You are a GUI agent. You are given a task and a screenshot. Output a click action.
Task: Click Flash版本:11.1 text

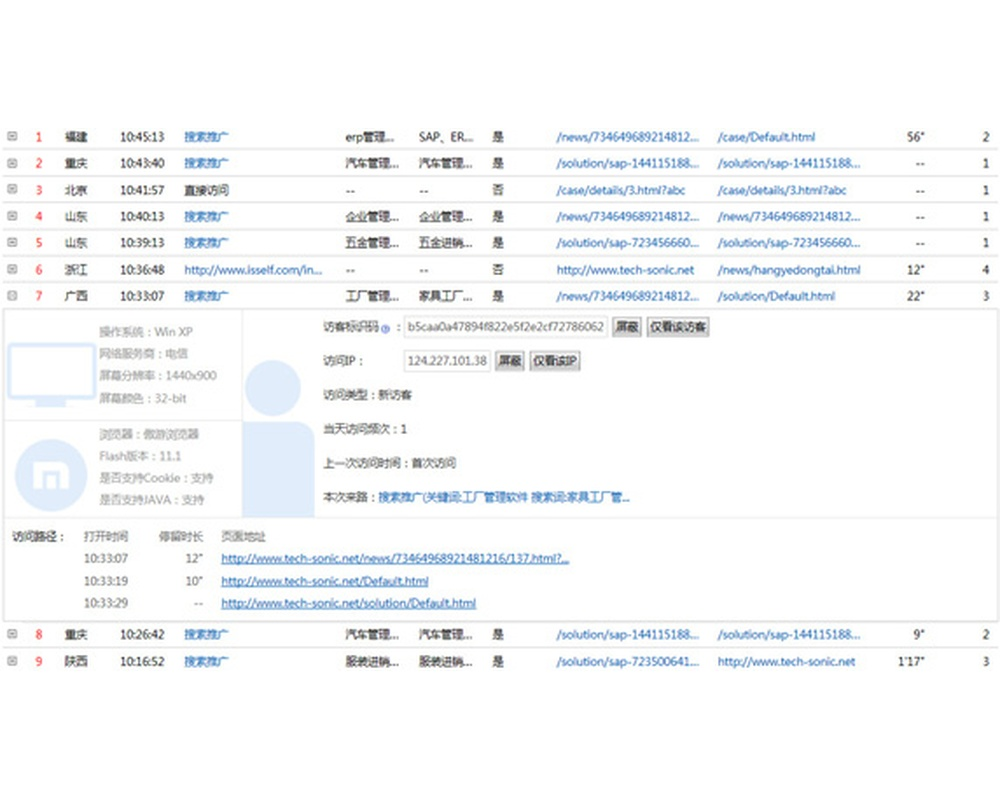140,456
